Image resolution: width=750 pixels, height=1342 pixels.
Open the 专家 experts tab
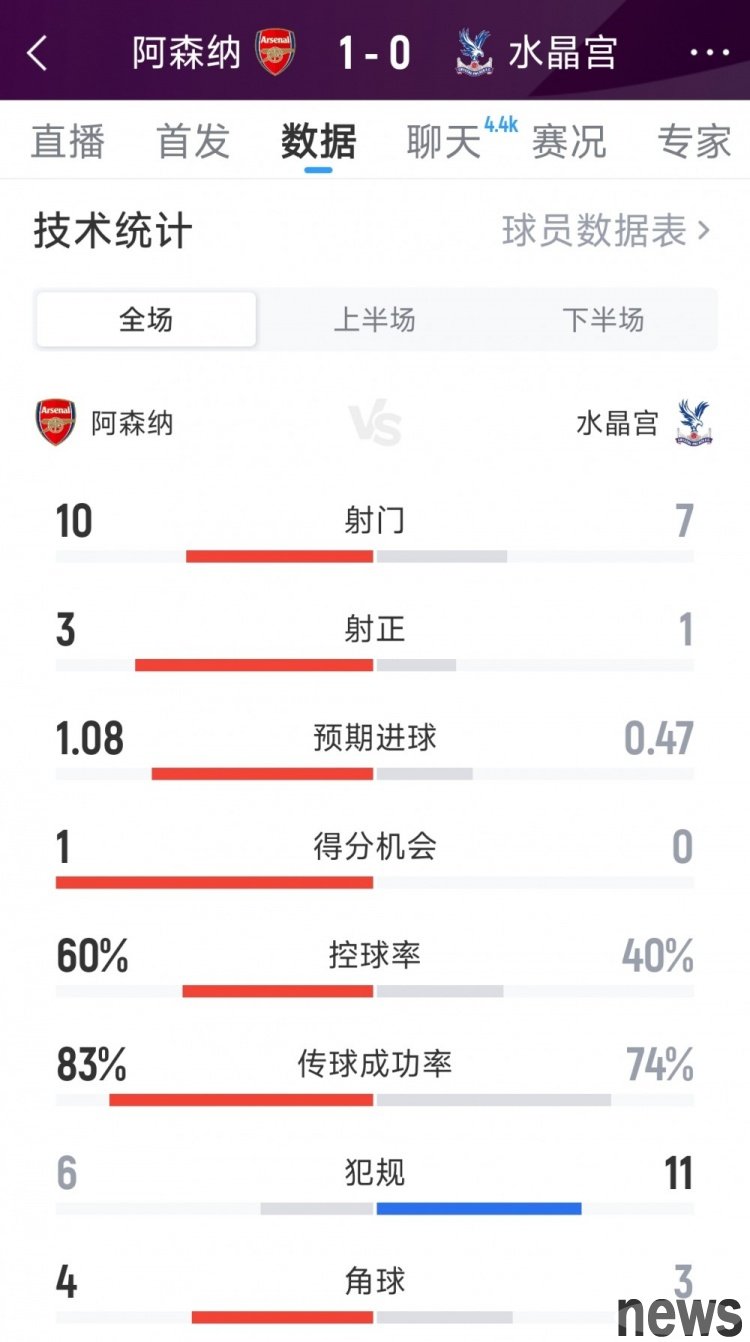pos(694,142)
